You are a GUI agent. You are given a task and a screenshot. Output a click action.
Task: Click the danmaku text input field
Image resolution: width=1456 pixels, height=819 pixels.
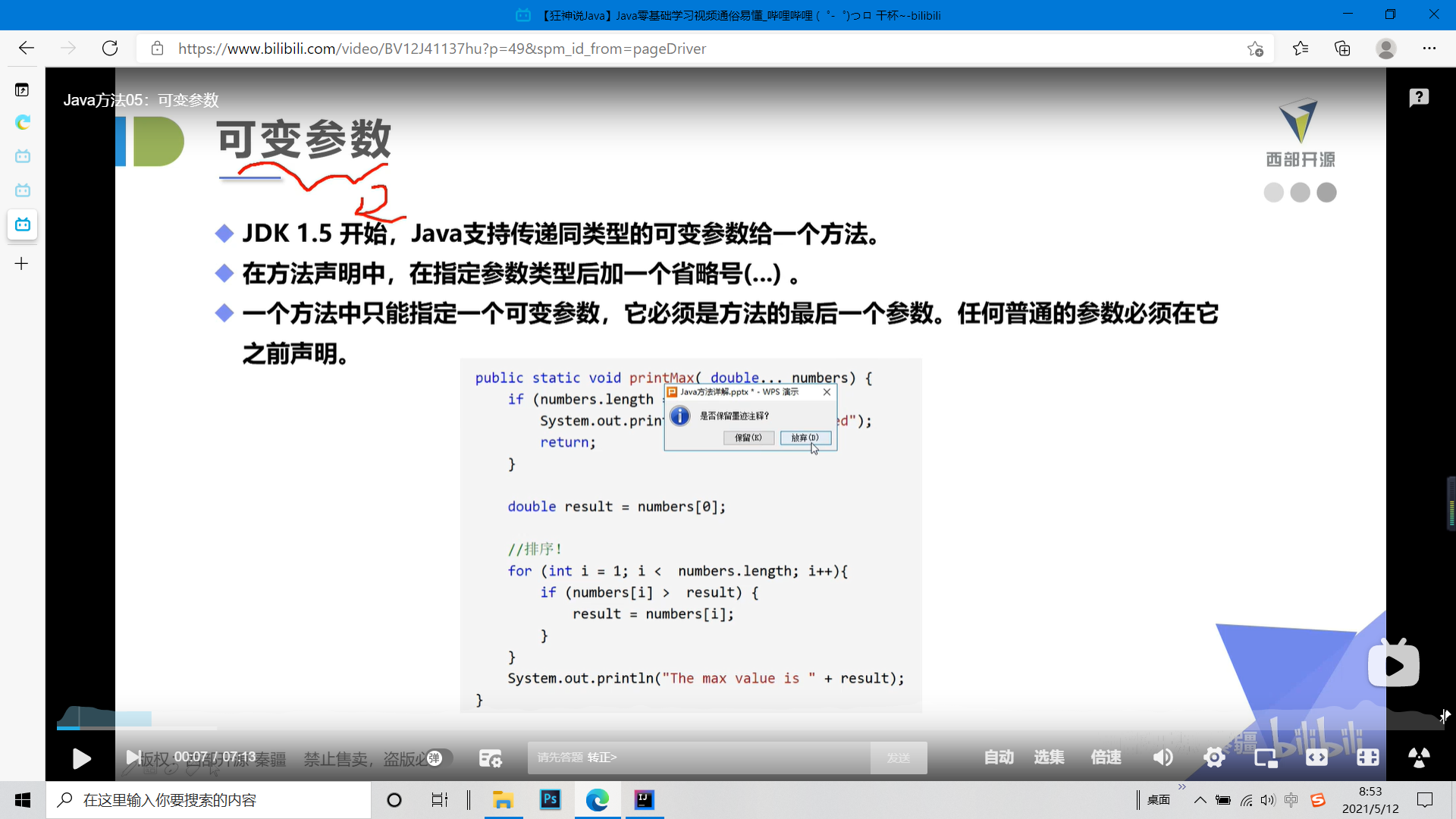point(728,758)
